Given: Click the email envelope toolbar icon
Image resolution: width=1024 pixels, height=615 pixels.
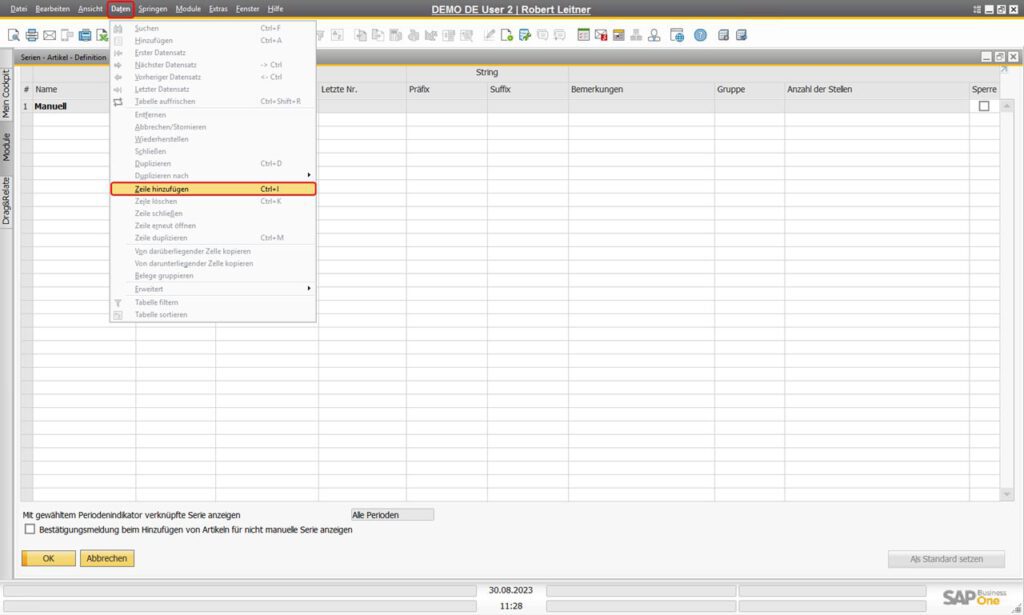Looking at the screenshot, I should [x=49, y=35].
